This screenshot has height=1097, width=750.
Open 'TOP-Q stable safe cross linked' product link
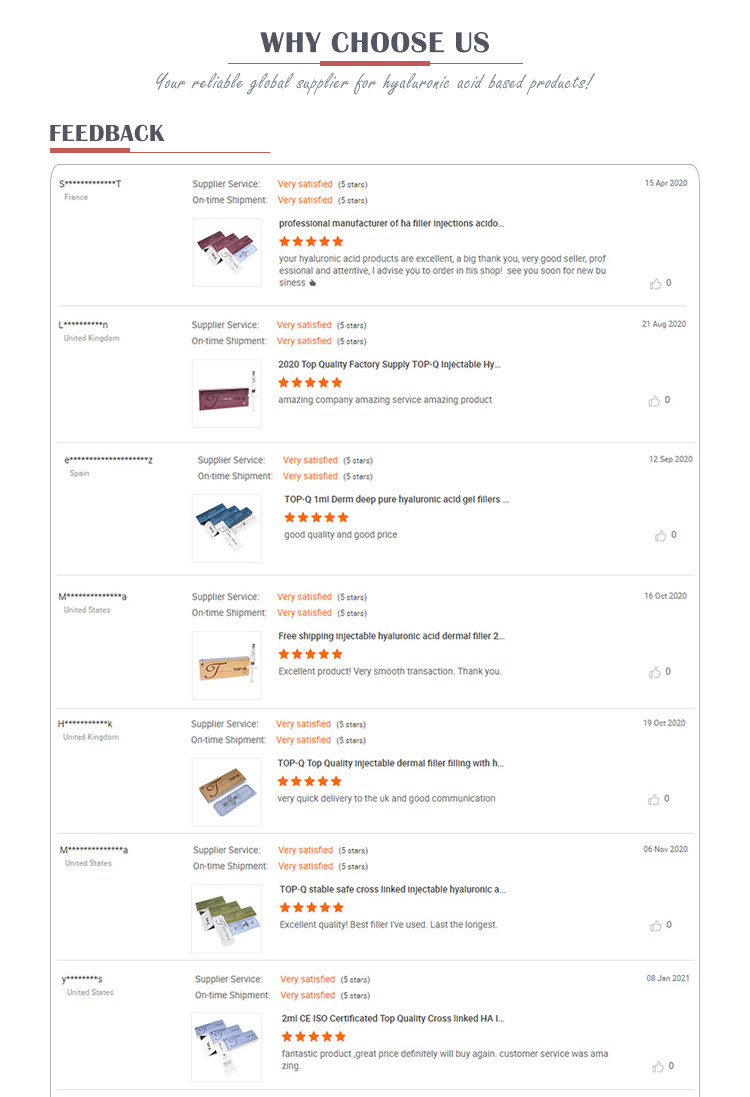coord(392,889)
